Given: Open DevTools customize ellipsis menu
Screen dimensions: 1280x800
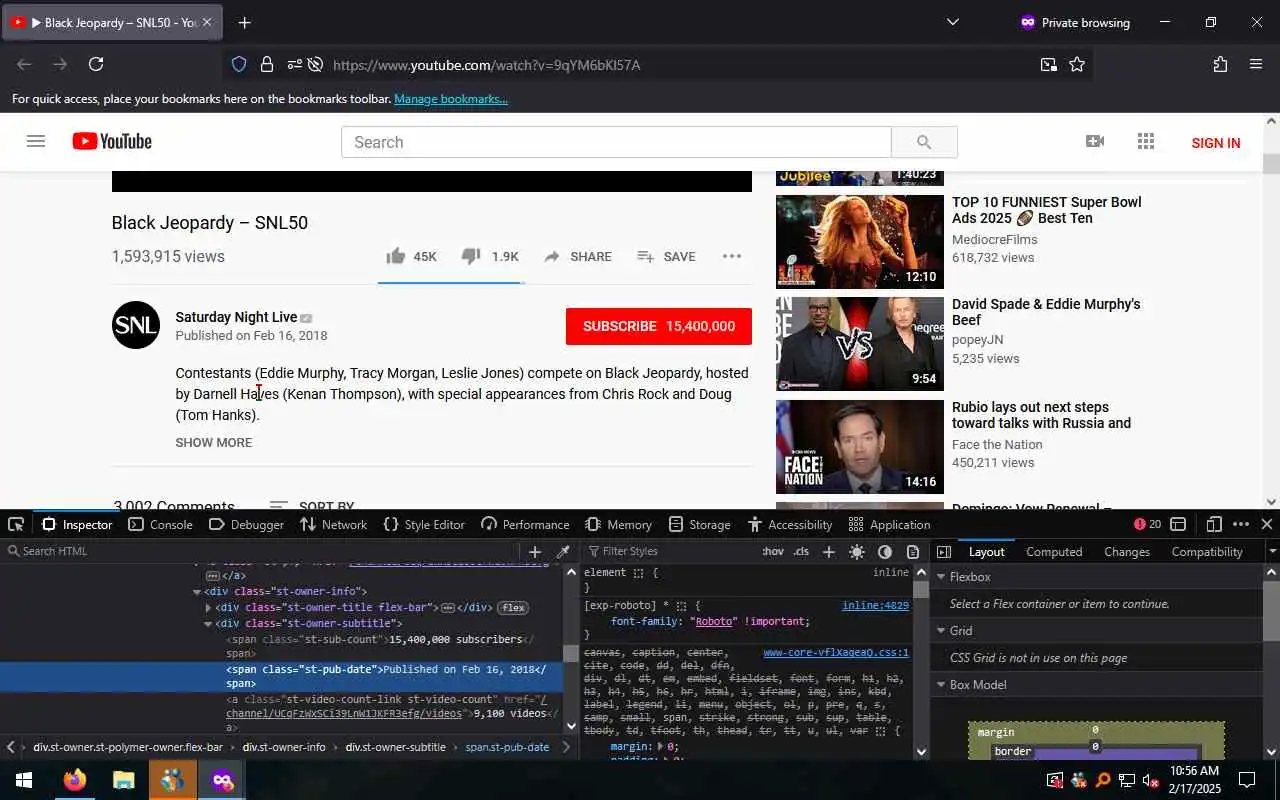Looking at the screenshot, I should (1241, 524).
